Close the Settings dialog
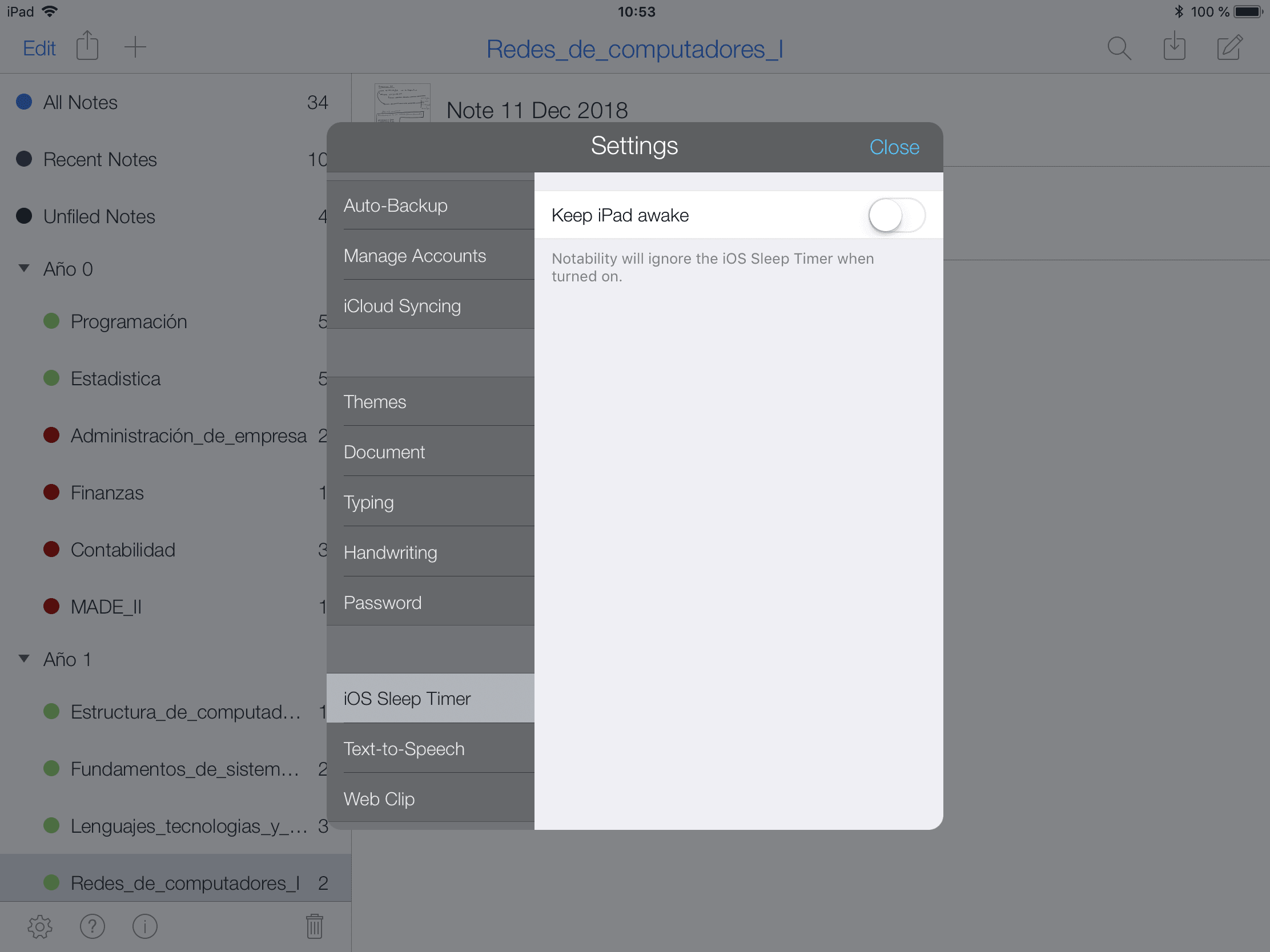1270x952 pixels. point(893,147)
